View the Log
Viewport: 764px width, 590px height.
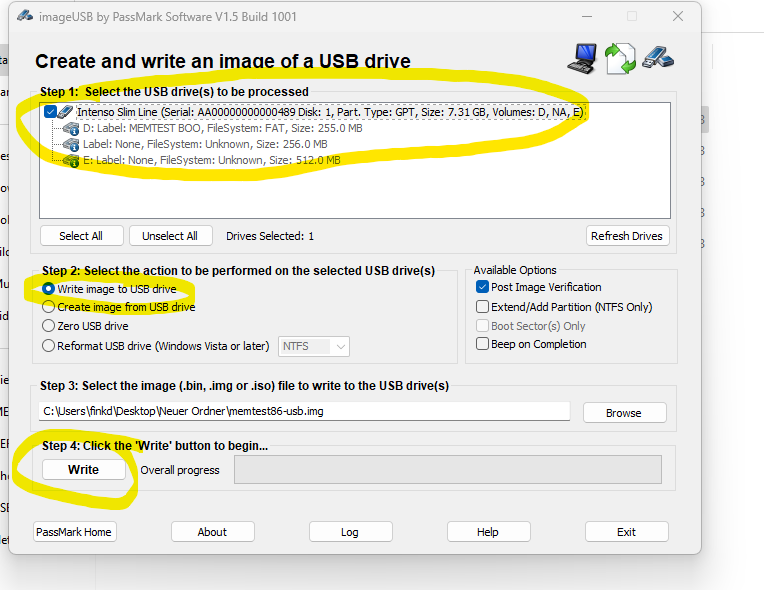coord(350,532)
